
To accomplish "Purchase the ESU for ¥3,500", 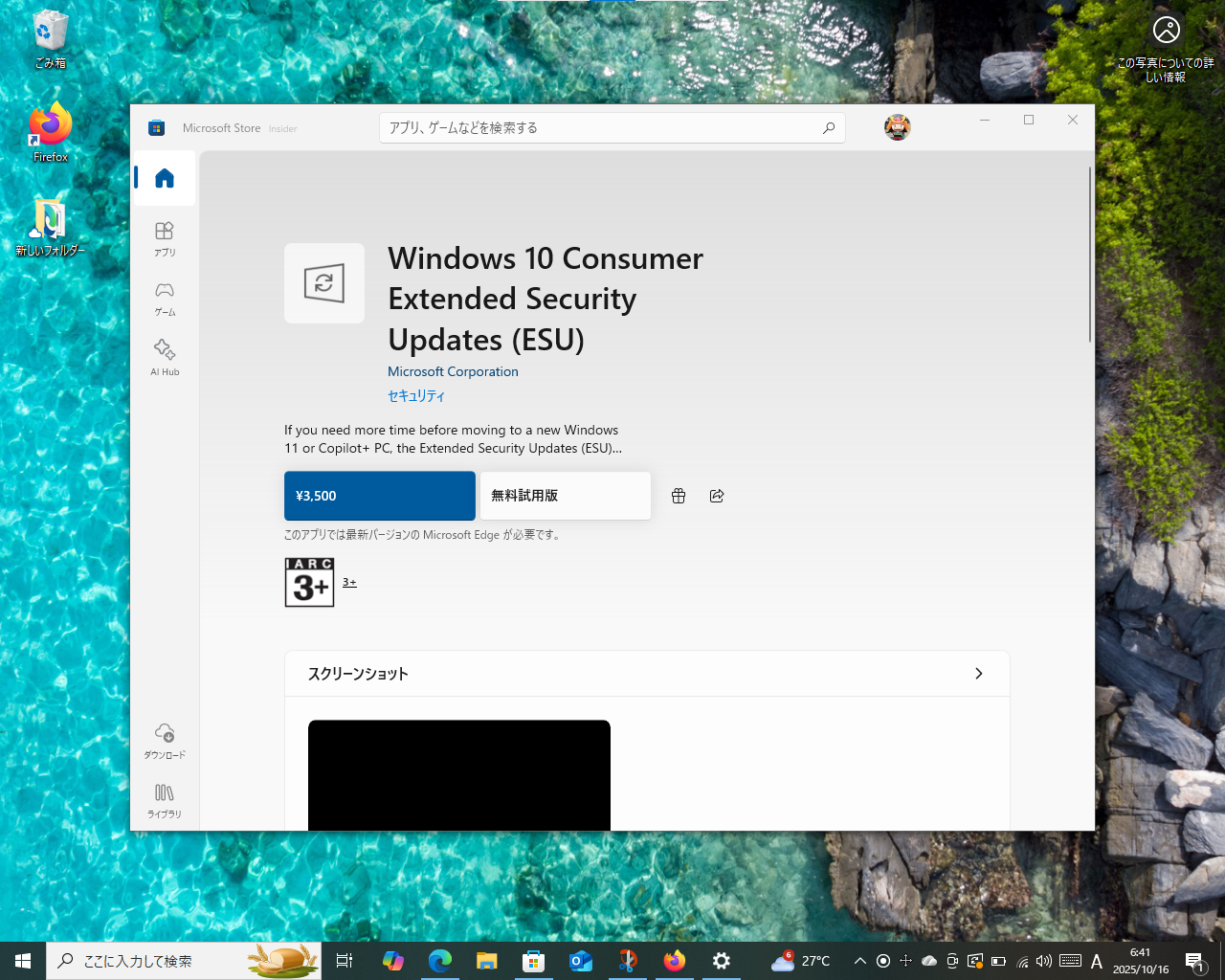I will (379, 496).
